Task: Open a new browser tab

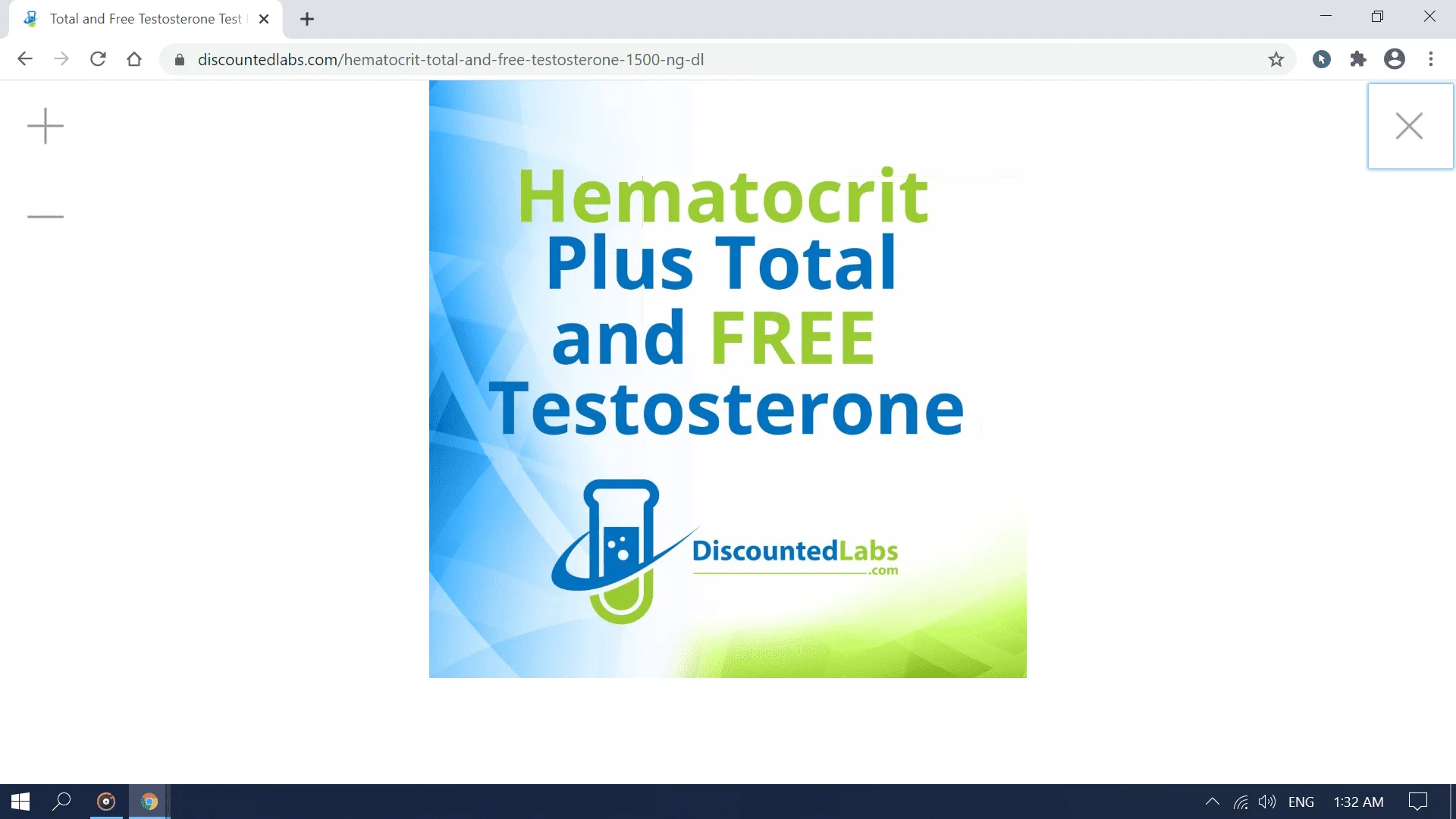Action: (307, 19)
